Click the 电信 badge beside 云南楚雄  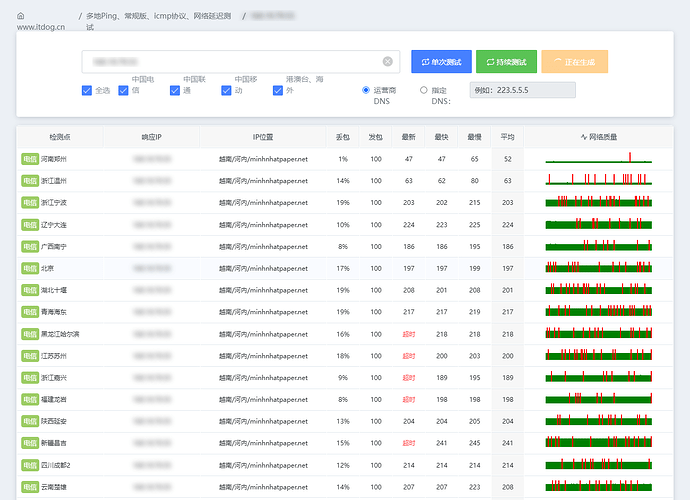30,487
